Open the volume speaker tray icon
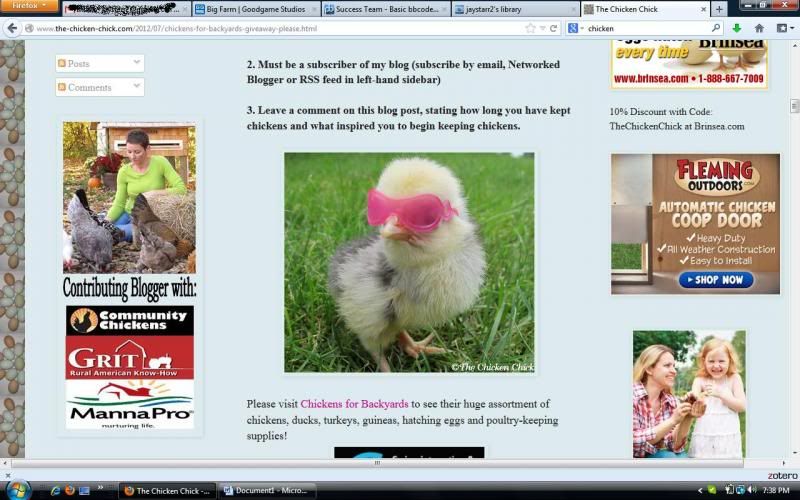 coord(751,491)
